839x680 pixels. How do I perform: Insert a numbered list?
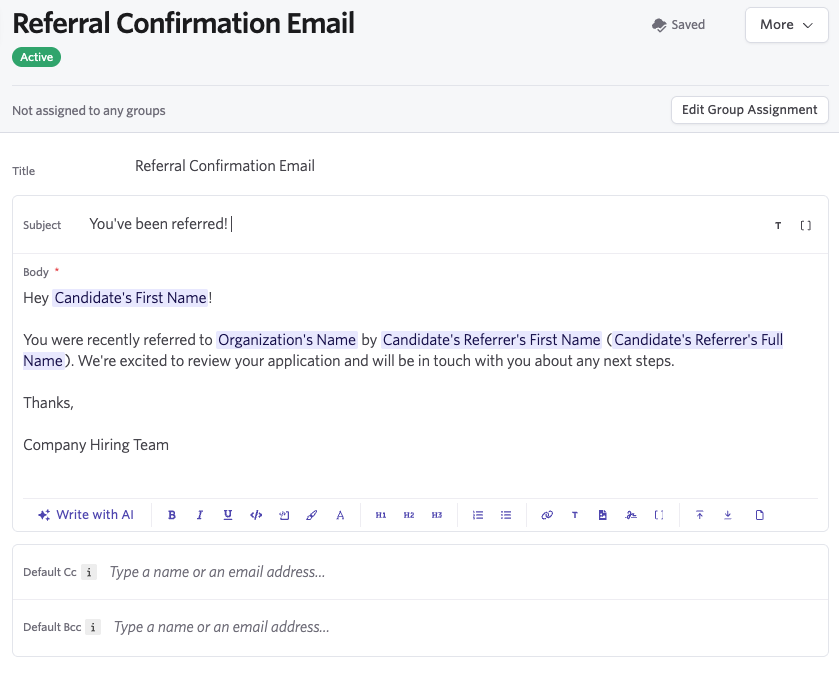point(478,515)
